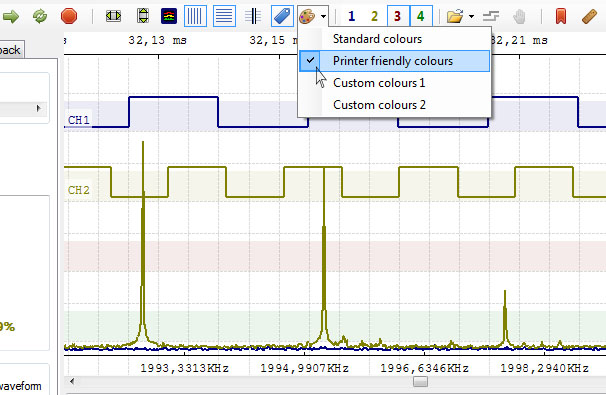
Task: Click the ruler measurement icon
Action: (589, 16)
